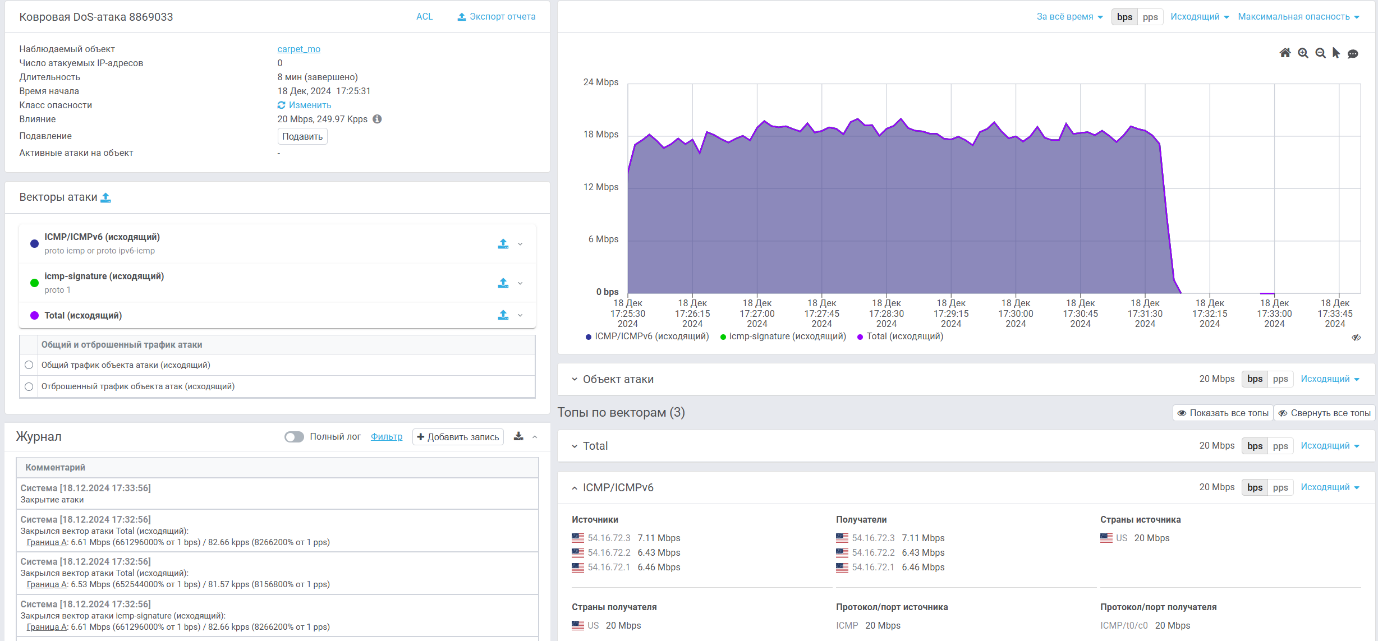The width and height of the screenshot is (1378, 641).
Task: Select the chart pointer cursor tool
Action: [x=1336, y=53]
